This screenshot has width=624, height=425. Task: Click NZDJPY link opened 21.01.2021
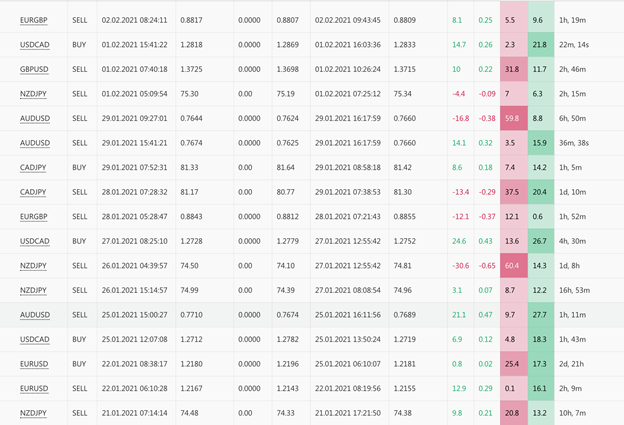point(33,412)
